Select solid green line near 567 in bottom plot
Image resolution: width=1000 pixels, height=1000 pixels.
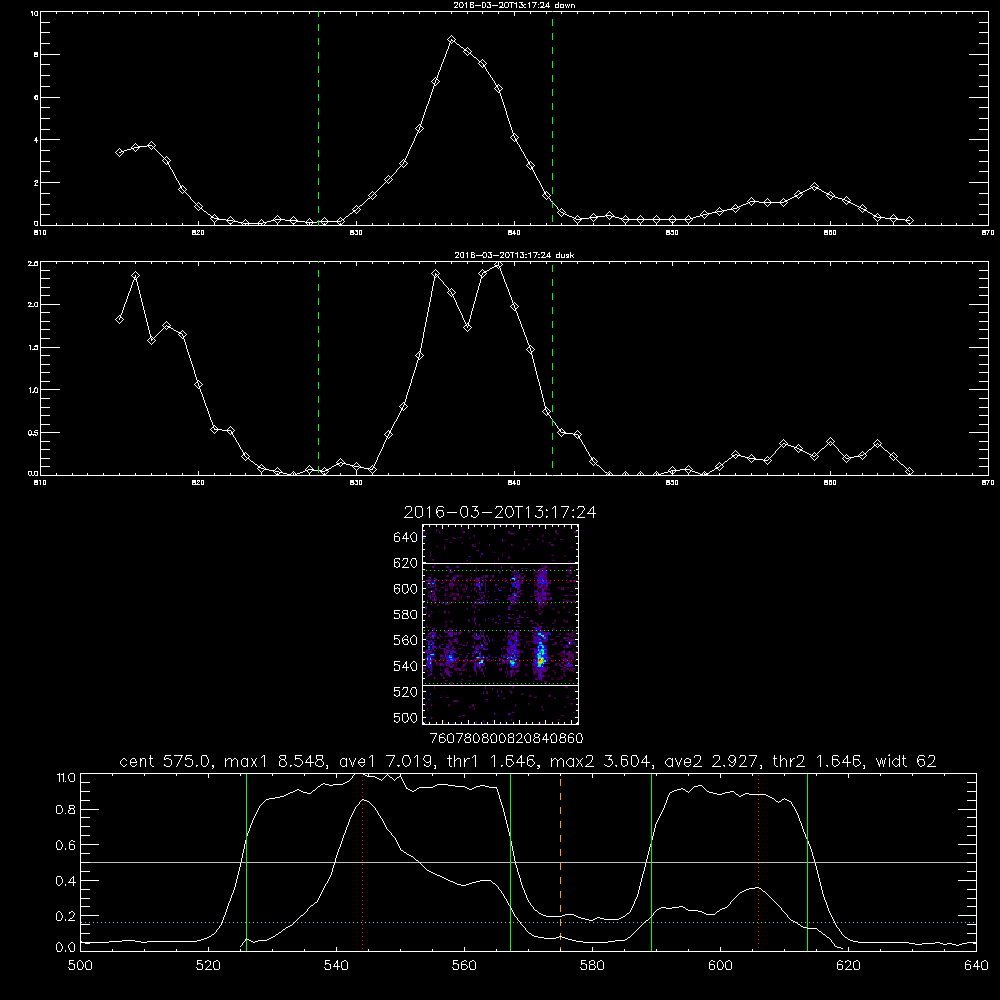click(510, 861)
